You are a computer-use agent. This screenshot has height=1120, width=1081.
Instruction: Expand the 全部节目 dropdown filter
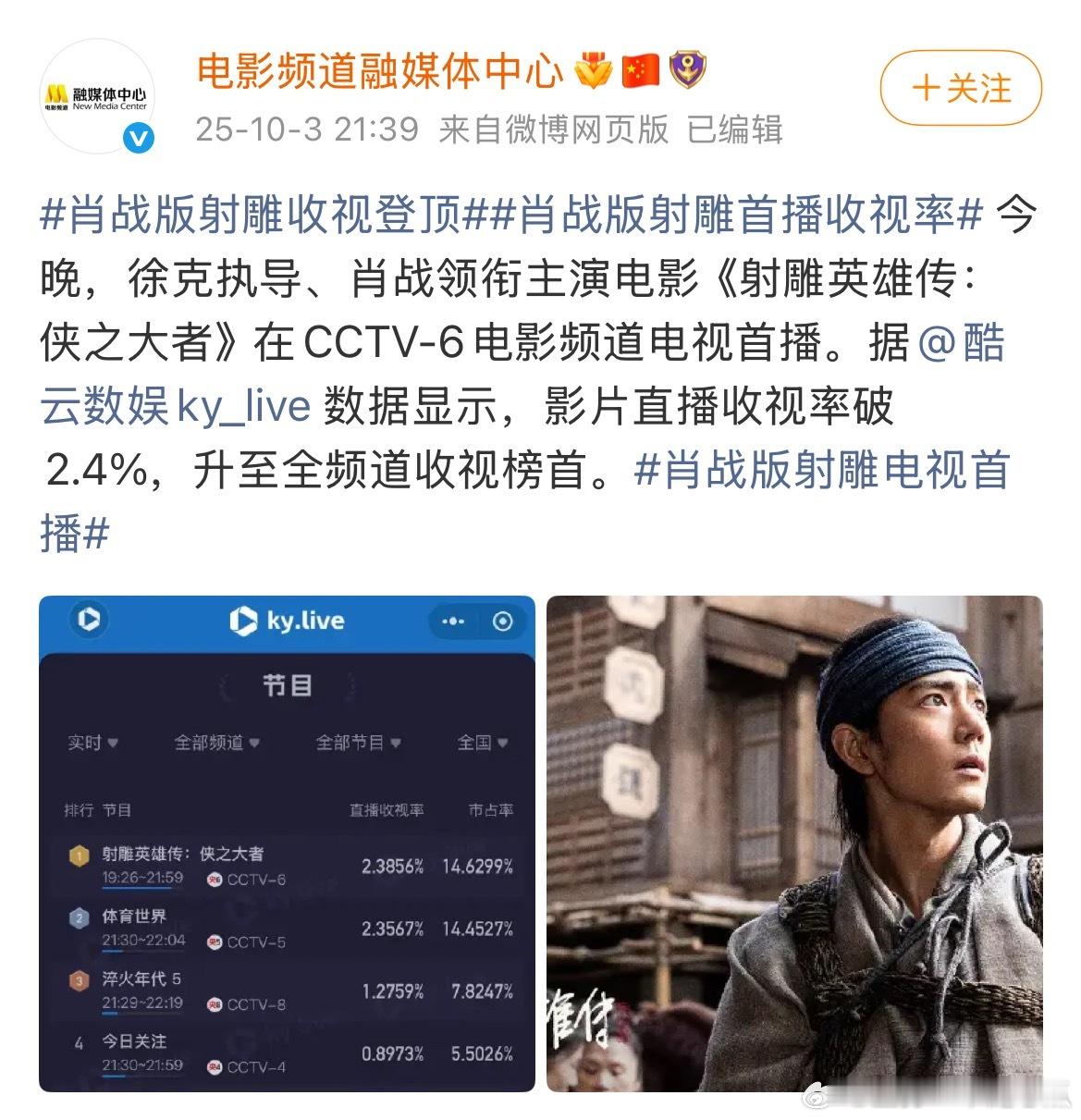coord(359,743)
